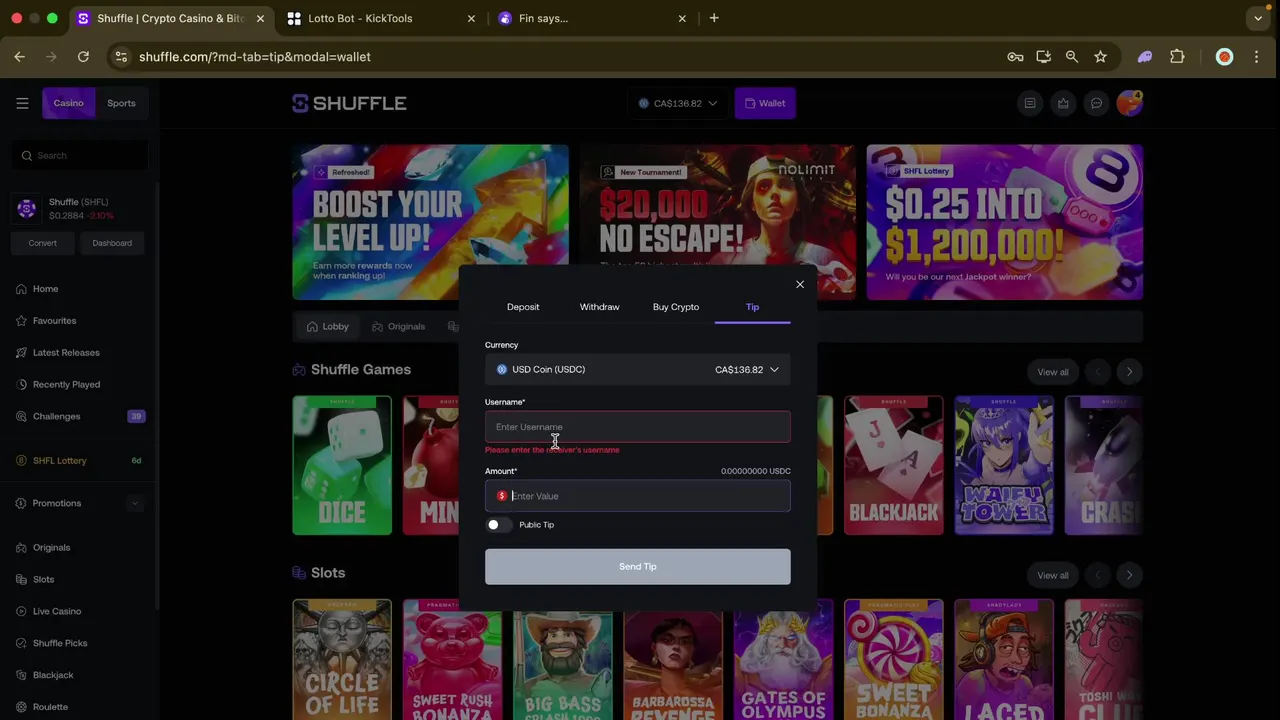The image size is (1280, 720).
Task: Open Slots in the sidebar
Action: pos(43,580)
